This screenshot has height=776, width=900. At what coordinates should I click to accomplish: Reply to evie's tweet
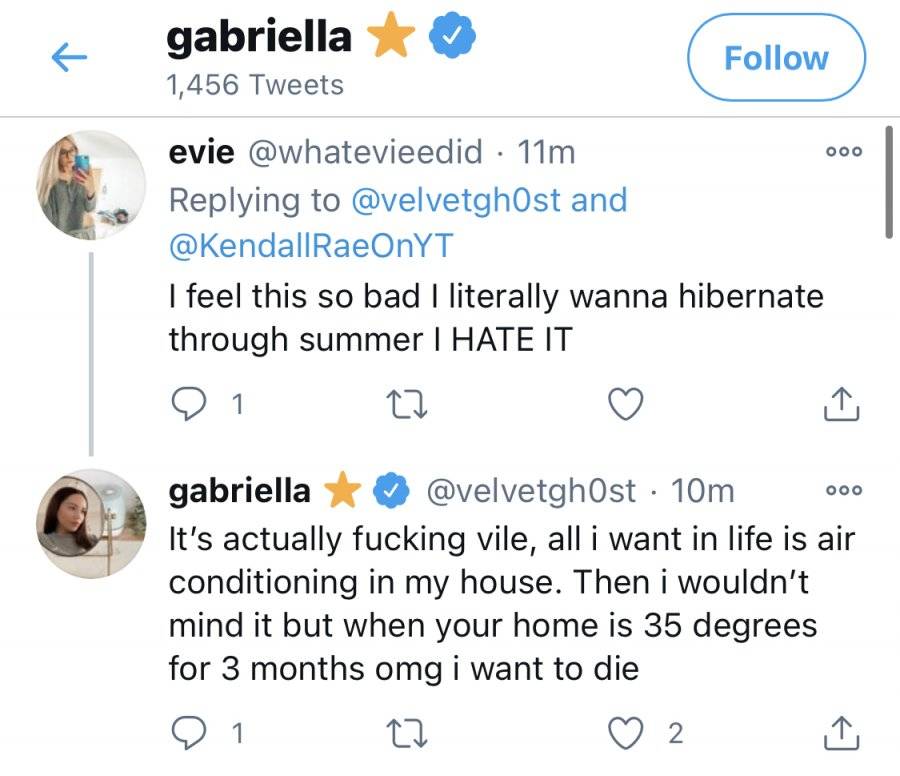189,404
